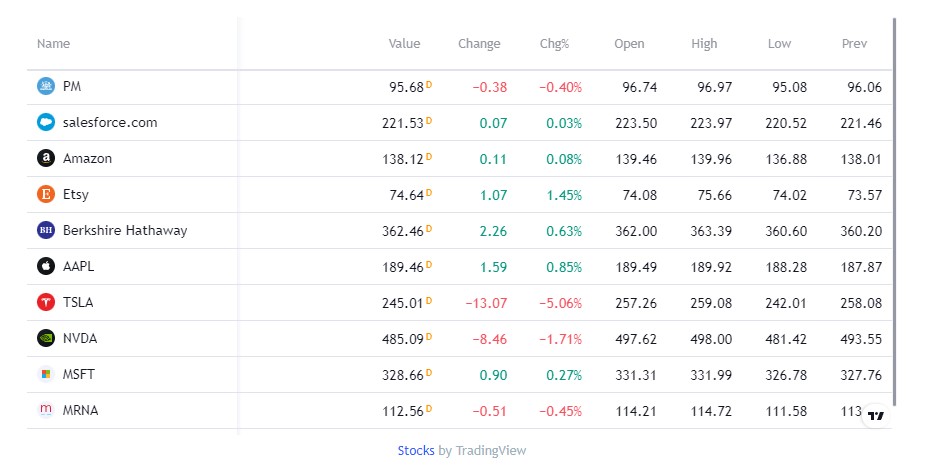Open the Berkshire Hathaway stock name
Image resolution: width=933 pixels, height=470 pixels.
coord(125,230)
